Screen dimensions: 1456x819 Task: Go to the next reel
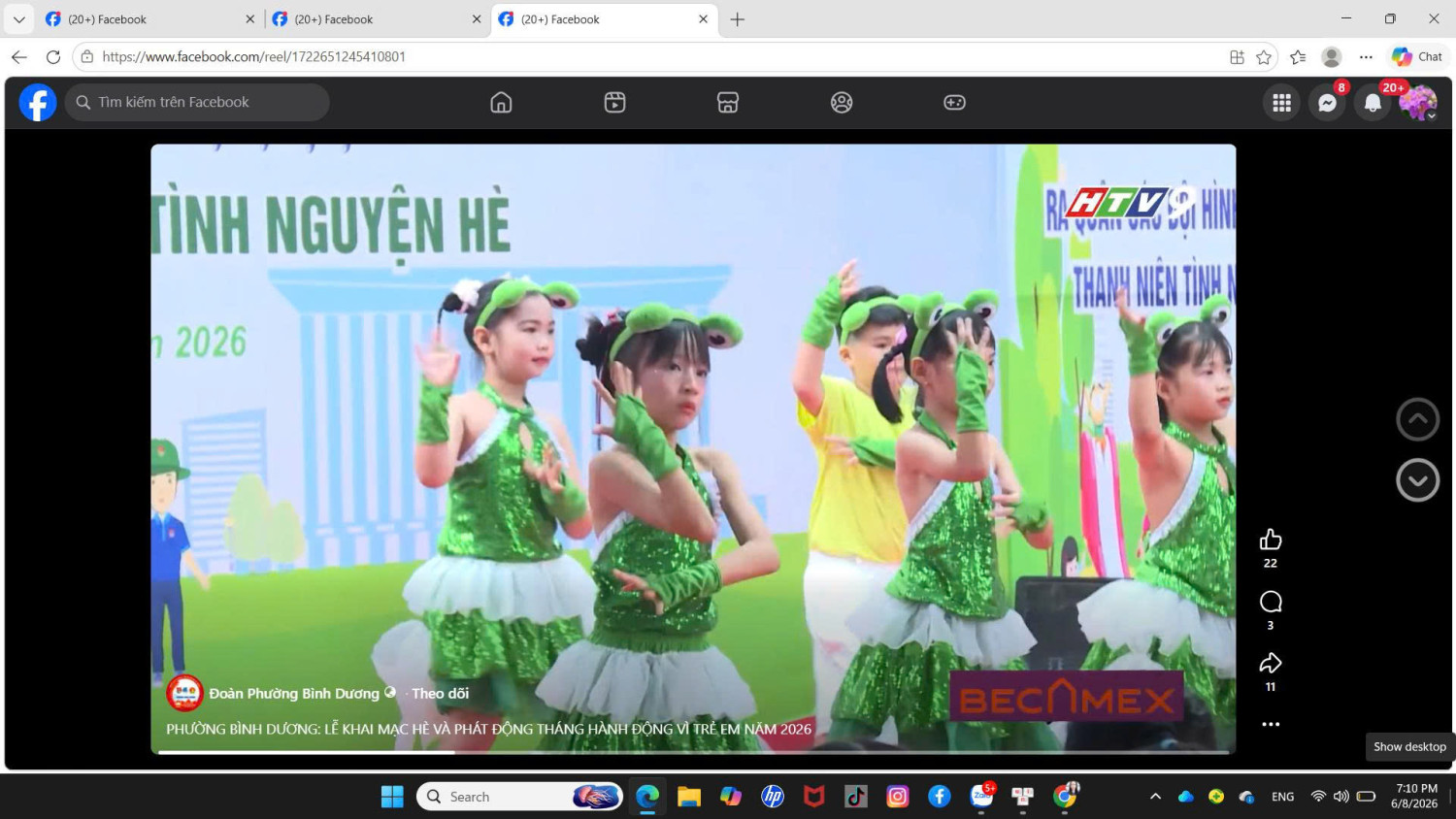(x=1417, y=480)
